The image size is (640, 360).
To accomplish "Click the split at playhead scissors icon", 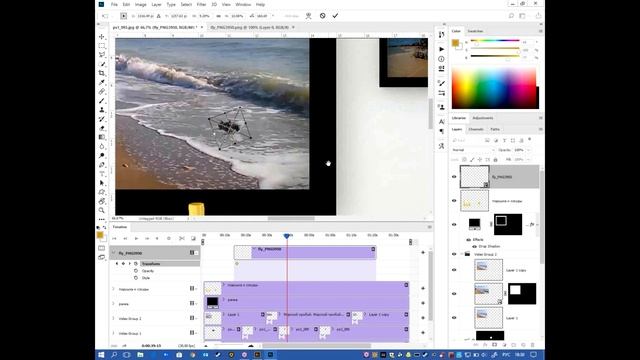I will pos(182,238).
